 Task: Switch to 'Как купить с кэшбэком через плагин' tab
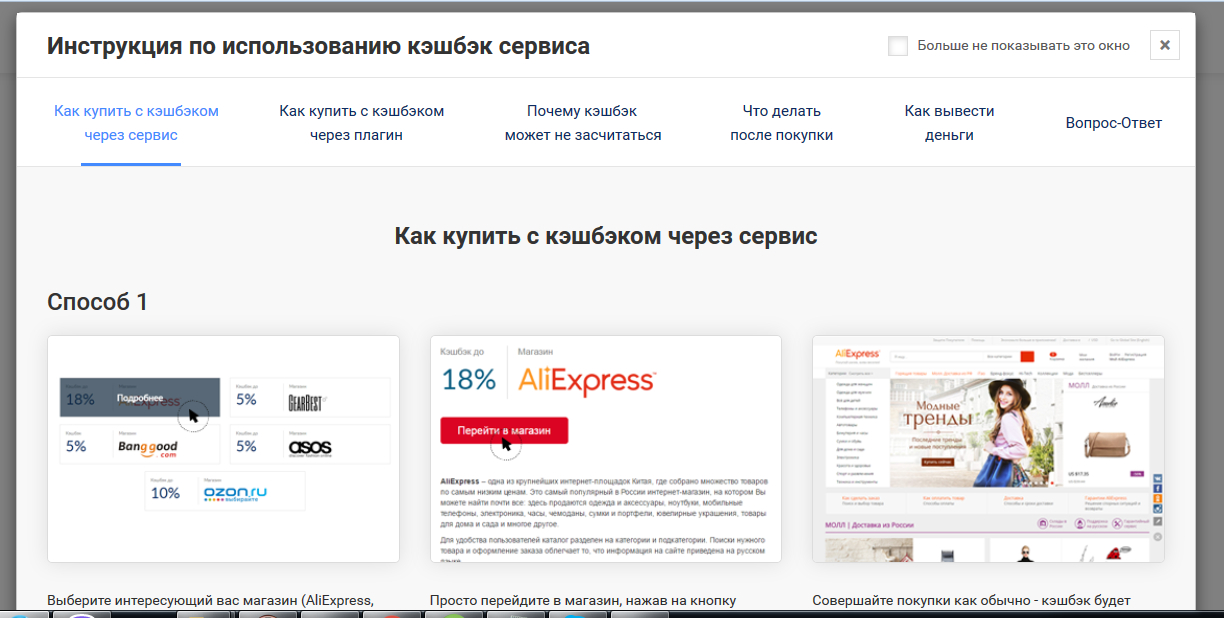(x=362, y=123)
